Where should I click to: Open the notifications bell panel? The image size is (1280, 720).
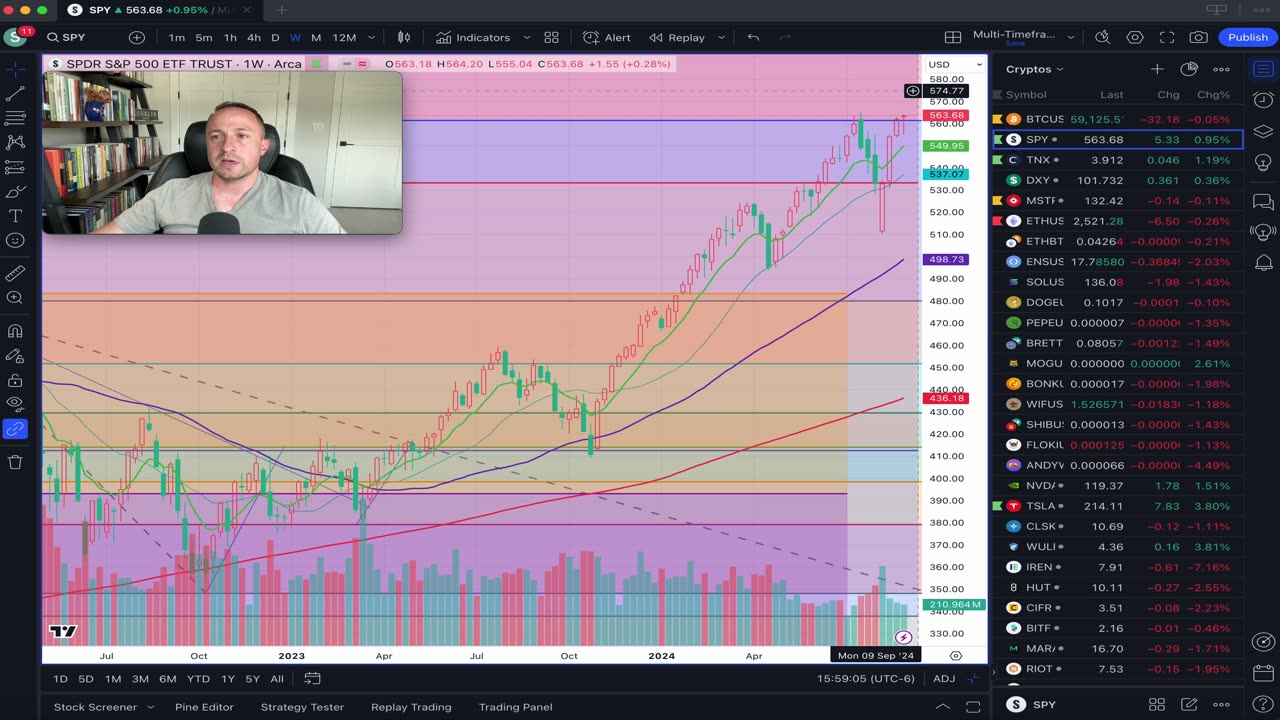coord(1263,263)
